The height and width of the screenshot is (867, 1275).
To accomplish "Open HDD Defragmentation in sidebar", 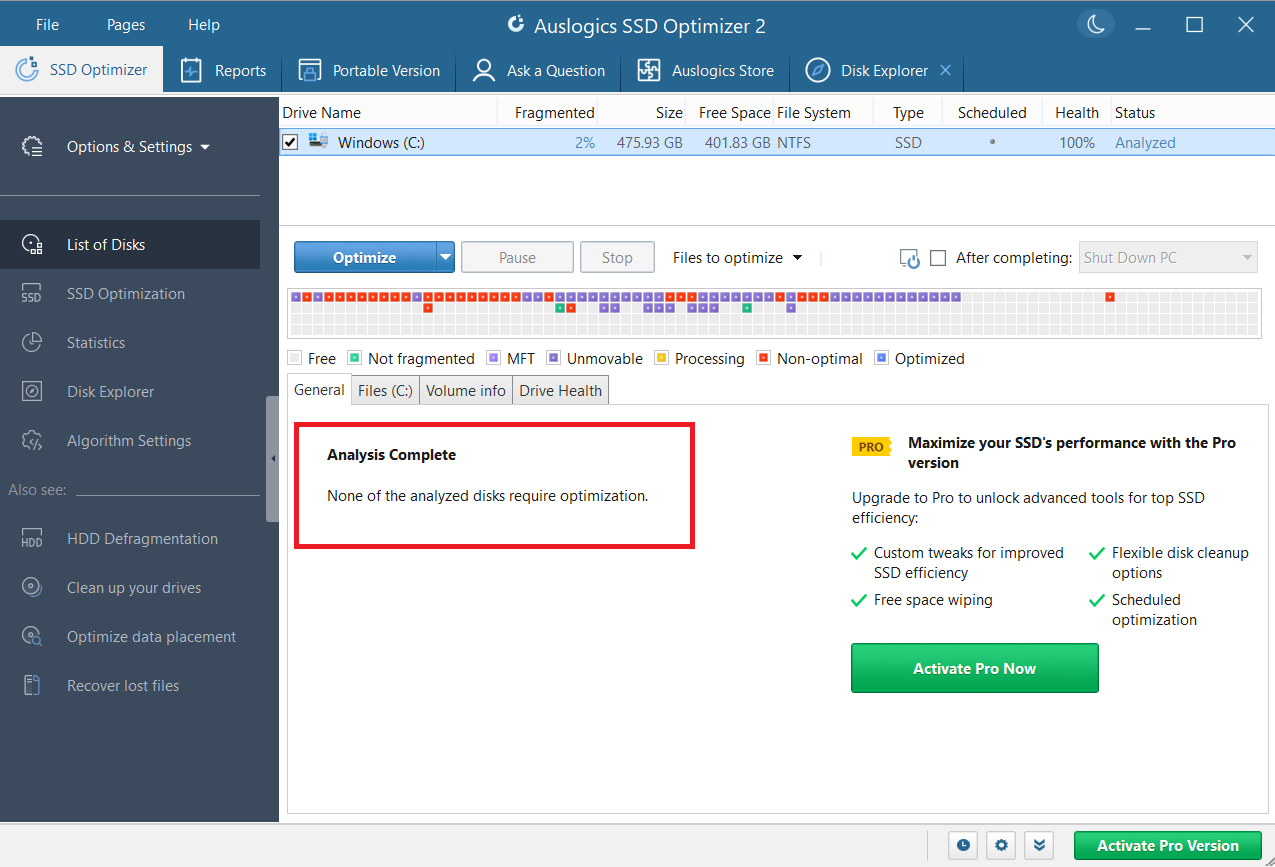I will (x=142, y=539).
